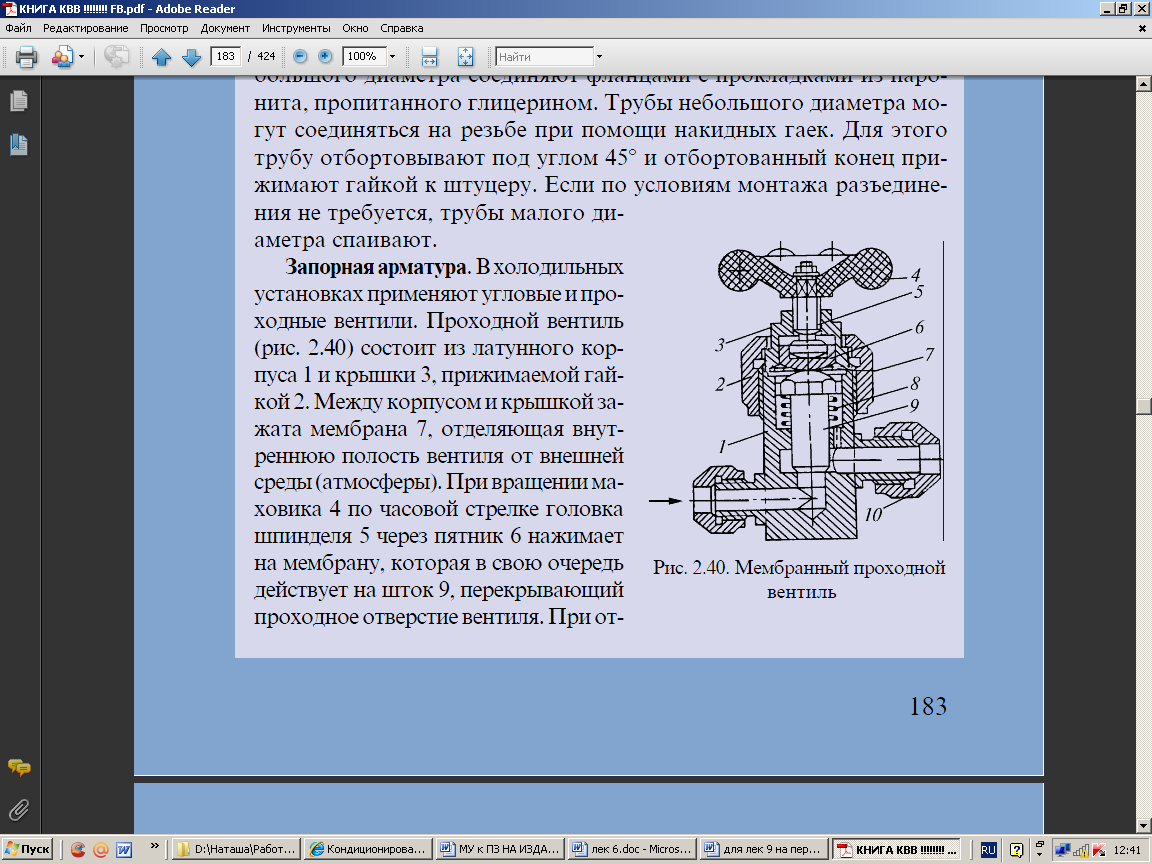This screenshot has height=864, width=1152.
Task: Open dropdown arrow next to collaborate icon
Action: 82,57
